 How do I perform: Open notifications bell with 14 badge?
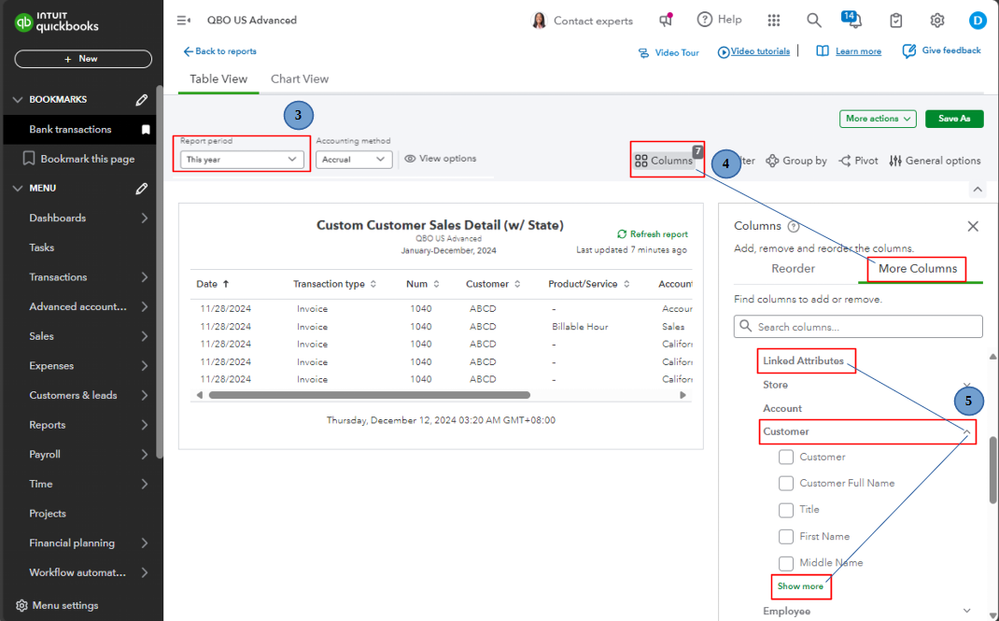coord(852,20)
